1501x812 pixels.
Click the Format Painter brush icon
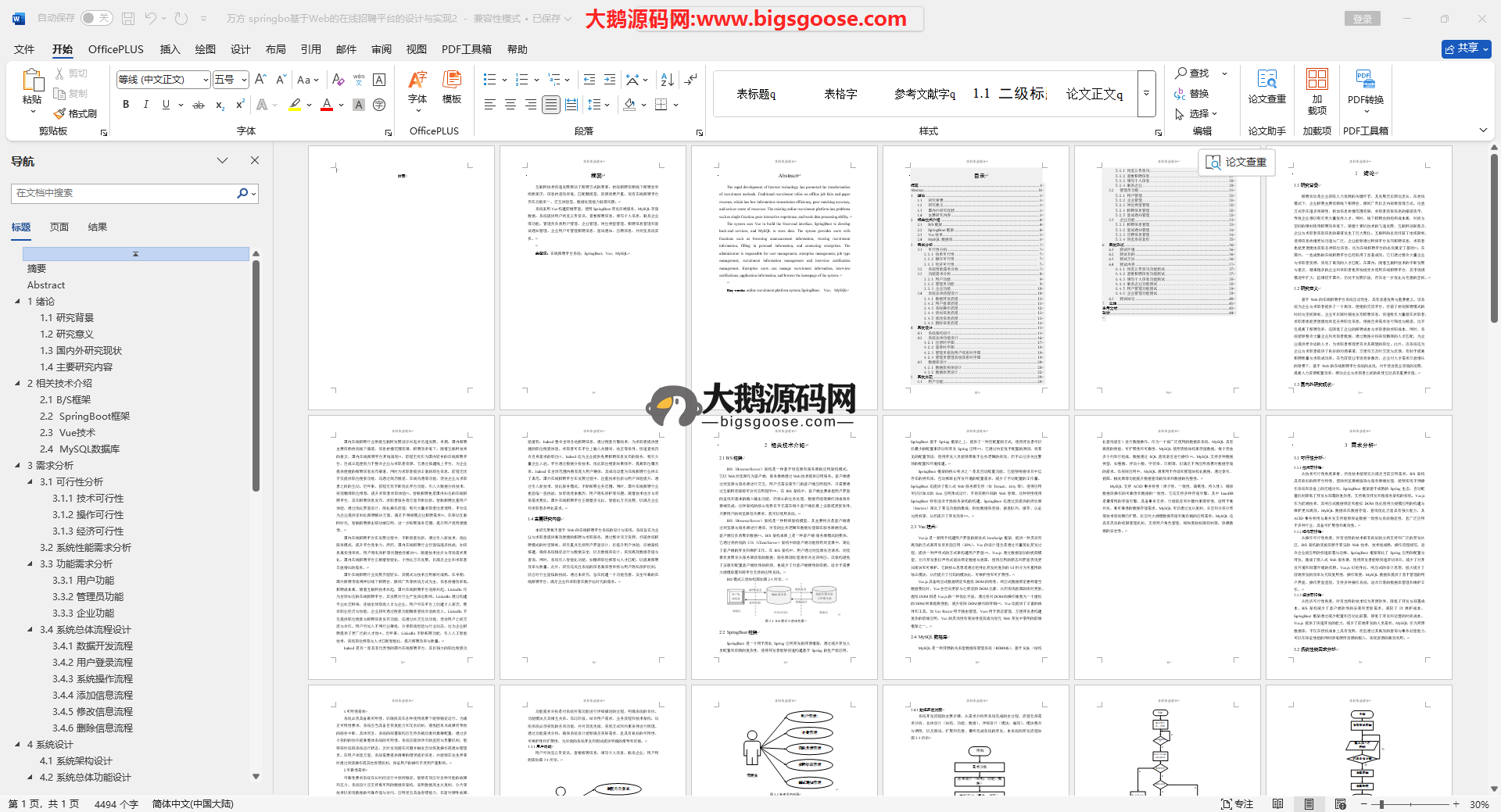60,114
